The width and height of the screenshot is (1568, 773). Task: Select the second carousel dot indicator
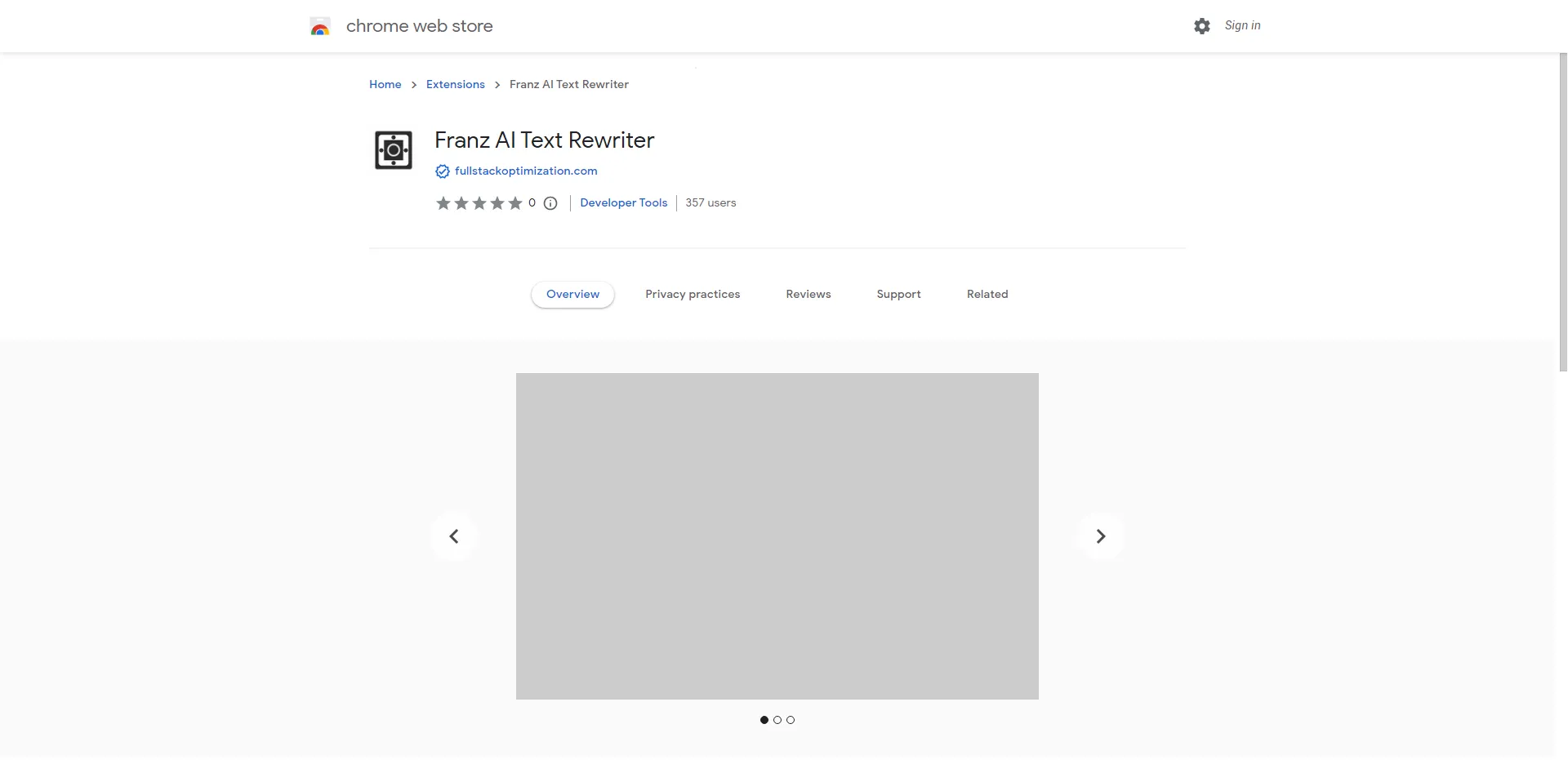tap(777, 720)
